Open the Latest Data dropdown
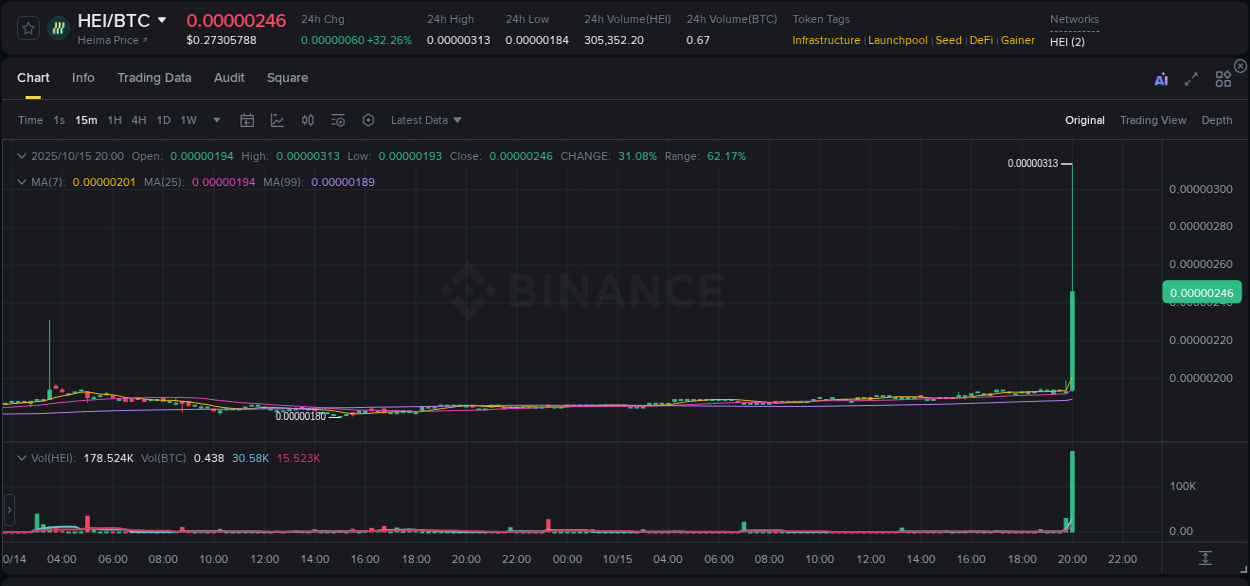1250x586 pixels. coord(424,120)
